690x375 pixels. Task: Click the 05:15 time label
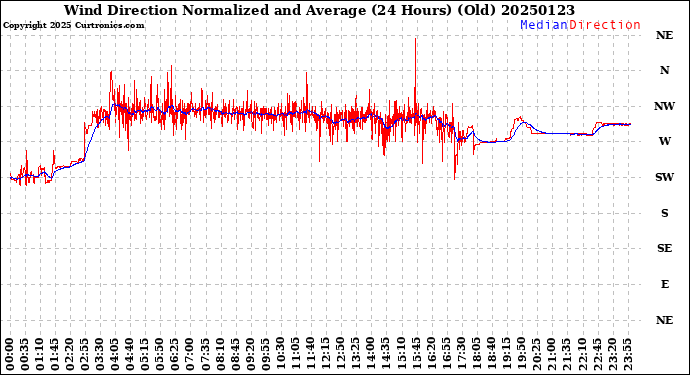[145, 355]
